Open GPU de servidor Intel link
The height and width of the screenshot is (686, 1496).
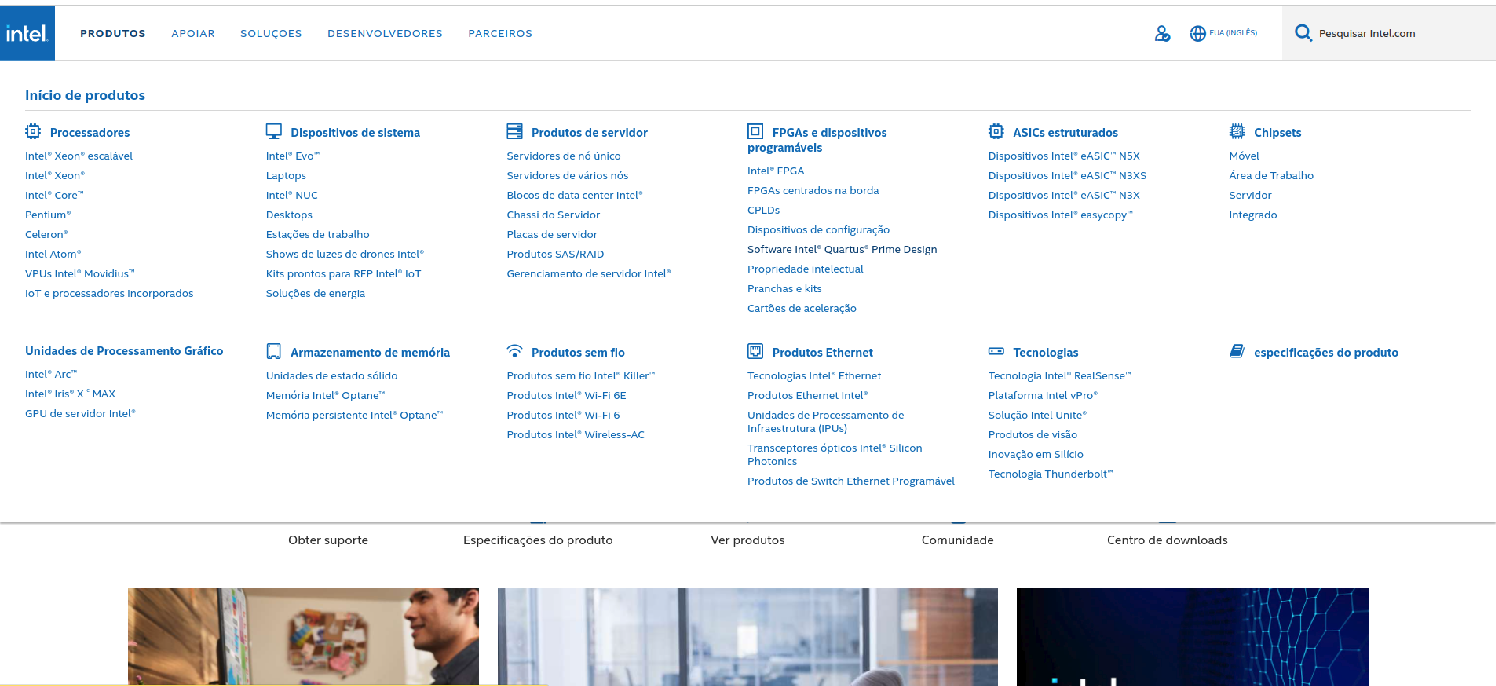click(80, 413)
